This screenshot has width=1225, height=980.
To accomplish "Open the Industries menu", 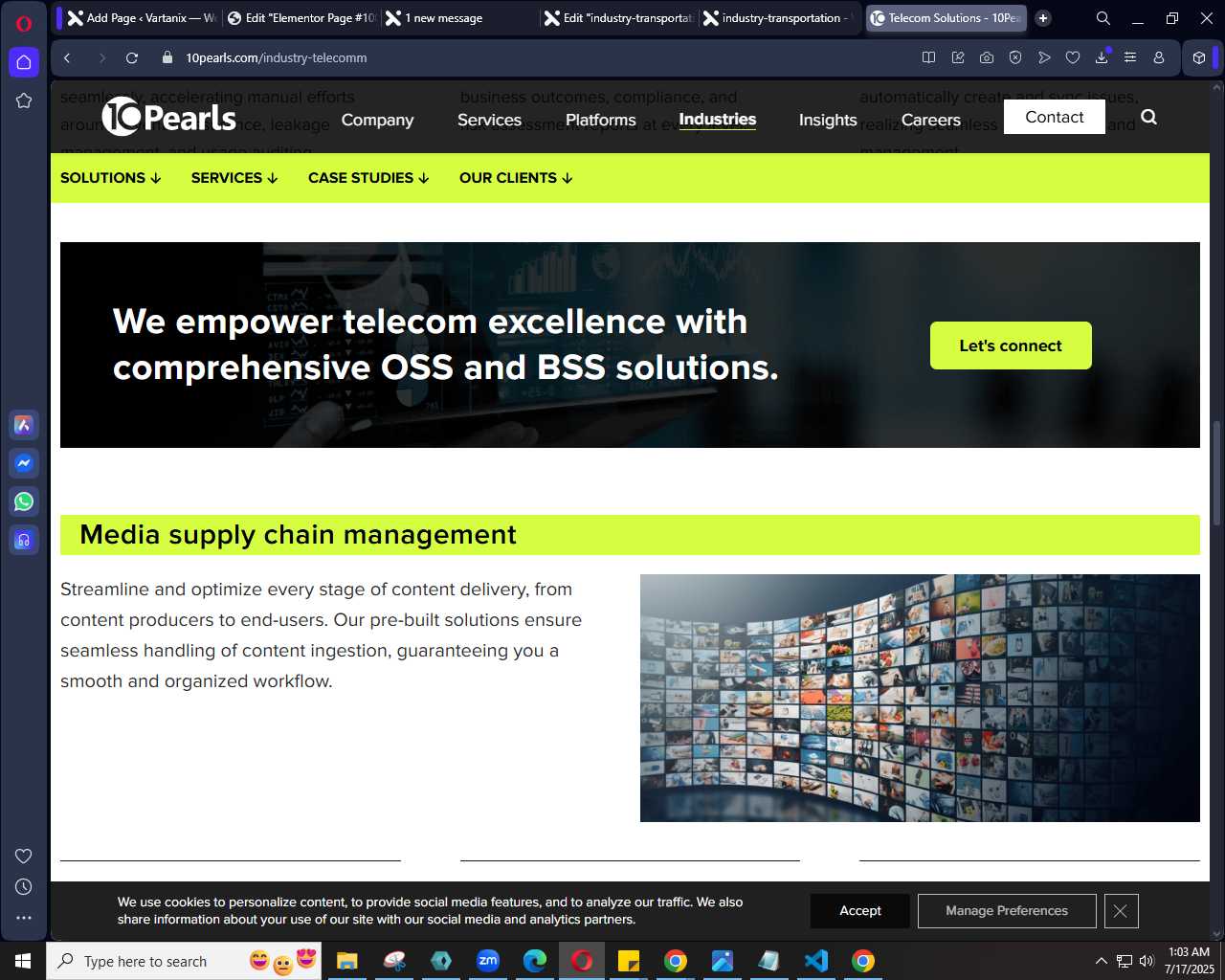I will tap(718, 120).
